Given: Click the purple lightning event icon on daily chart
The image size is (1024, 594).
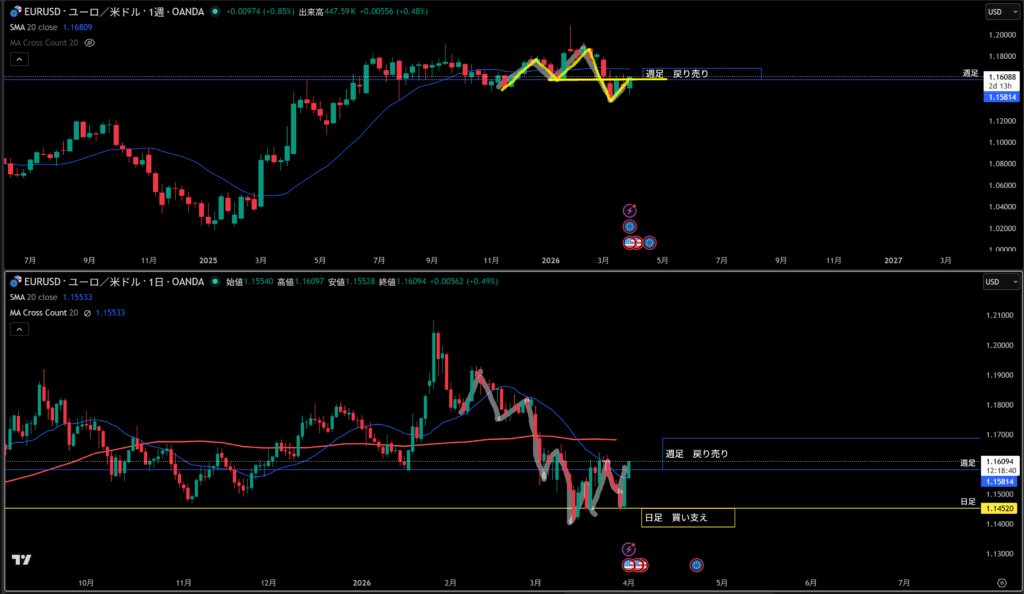Looking at the screenshot, I should [x=628, y=549].
